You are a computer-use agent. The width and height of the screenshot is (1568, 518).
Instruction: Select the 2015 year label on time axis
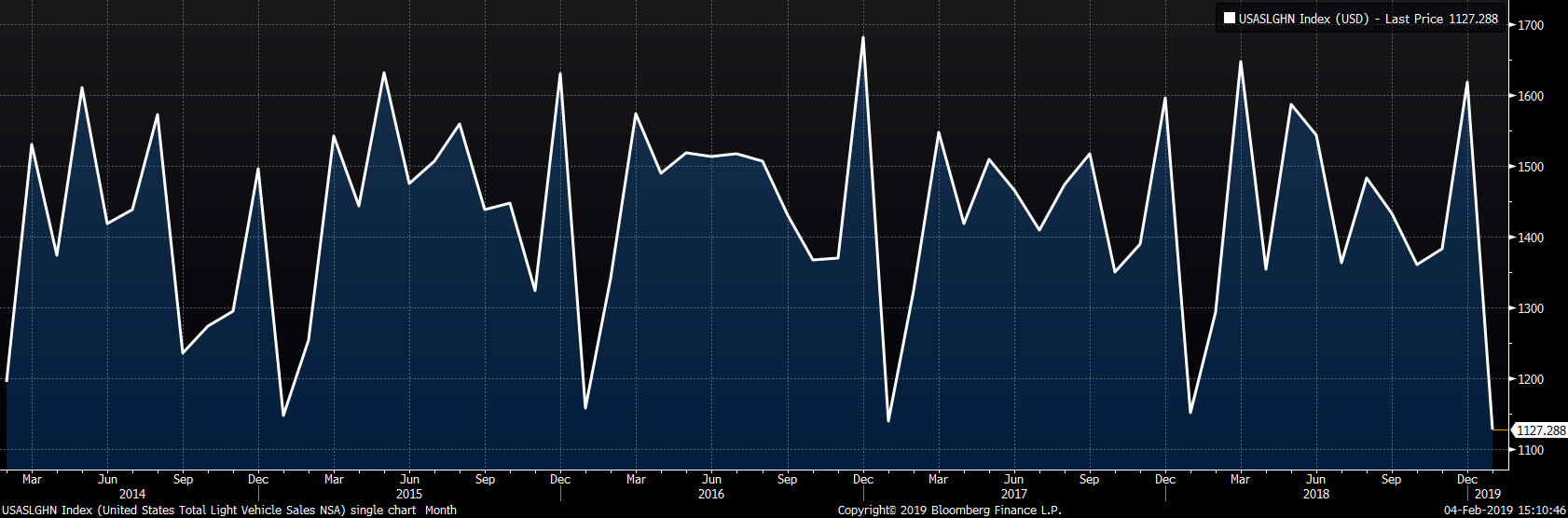coord(408,494)
